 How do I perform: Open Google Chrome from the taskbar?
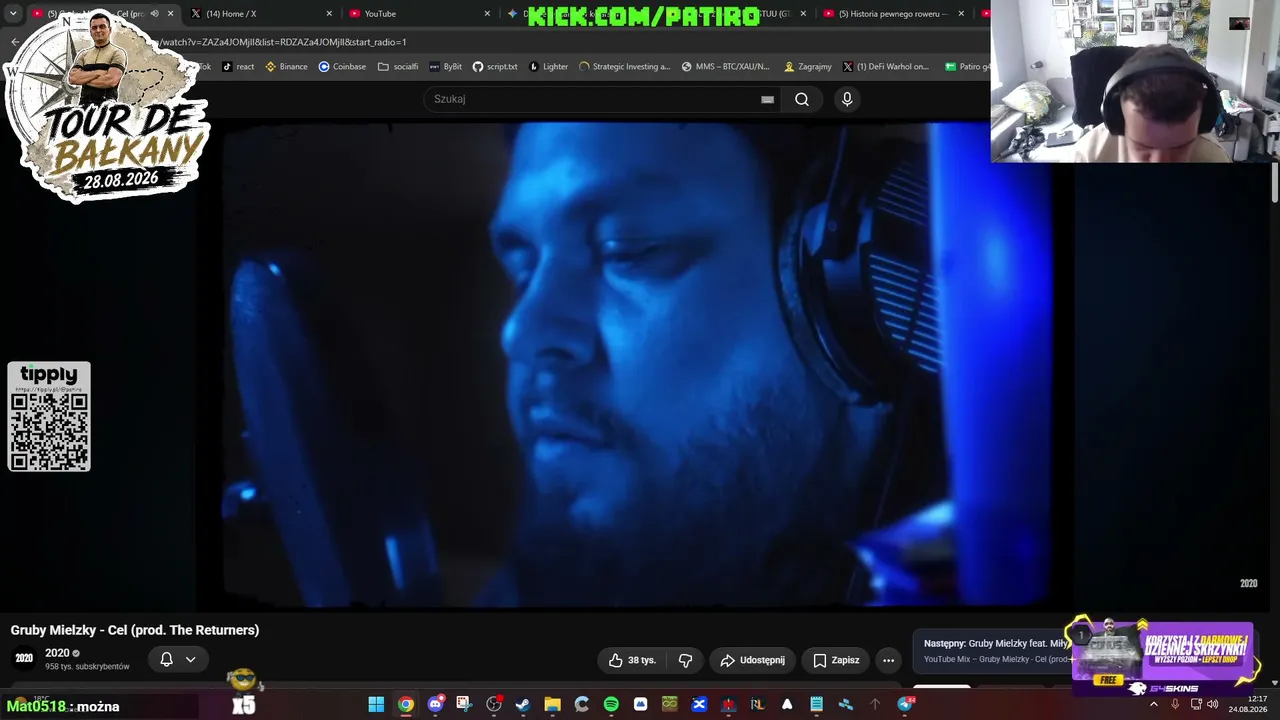[405, 704]
